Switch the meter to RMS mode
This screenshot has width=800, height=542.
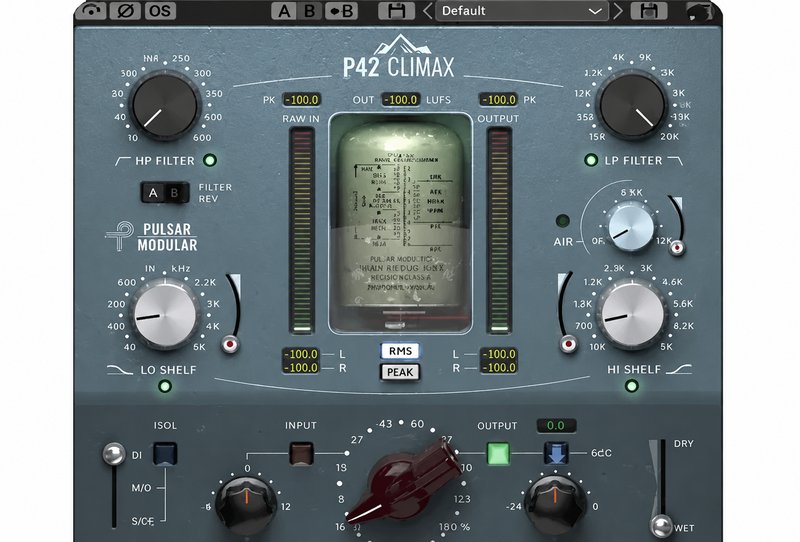click(400, 351)
